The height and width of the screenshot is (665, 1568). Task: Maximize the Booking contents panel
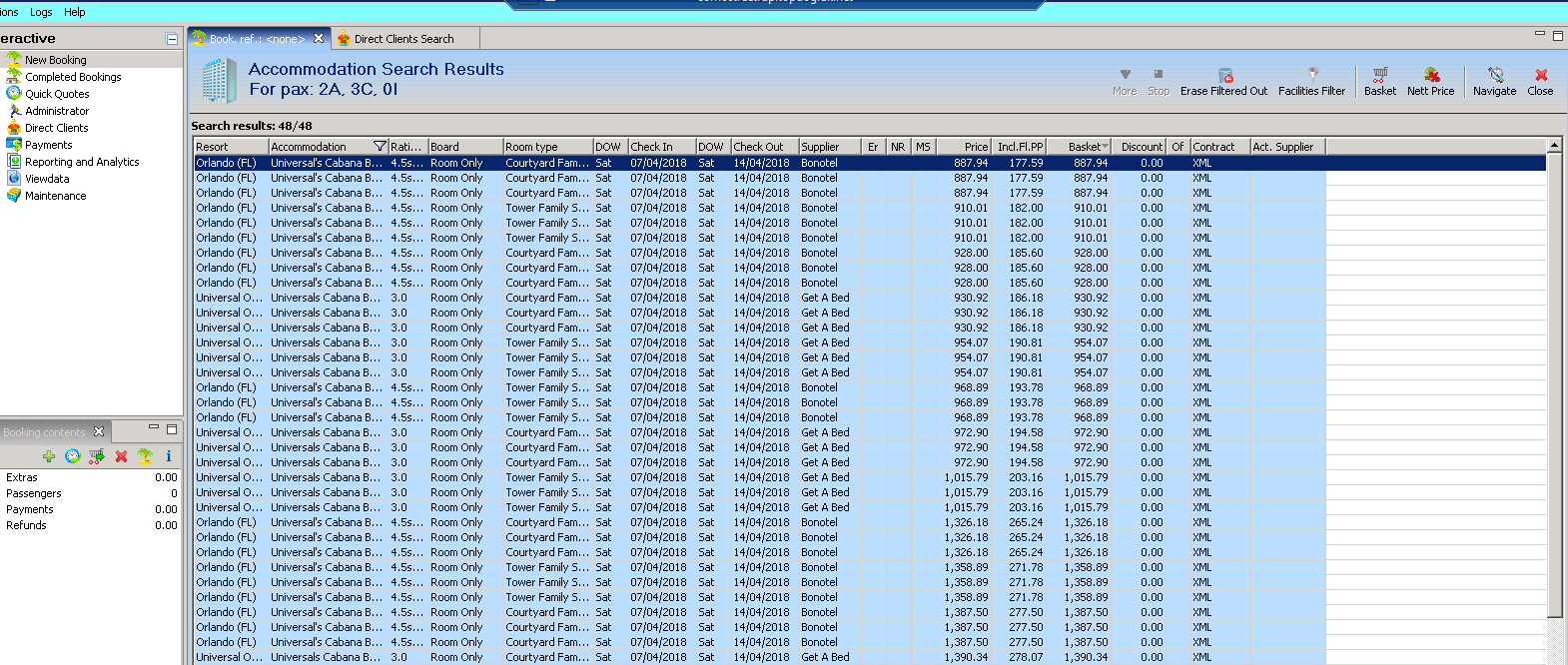pyautogui.click(x=172, y=428)
